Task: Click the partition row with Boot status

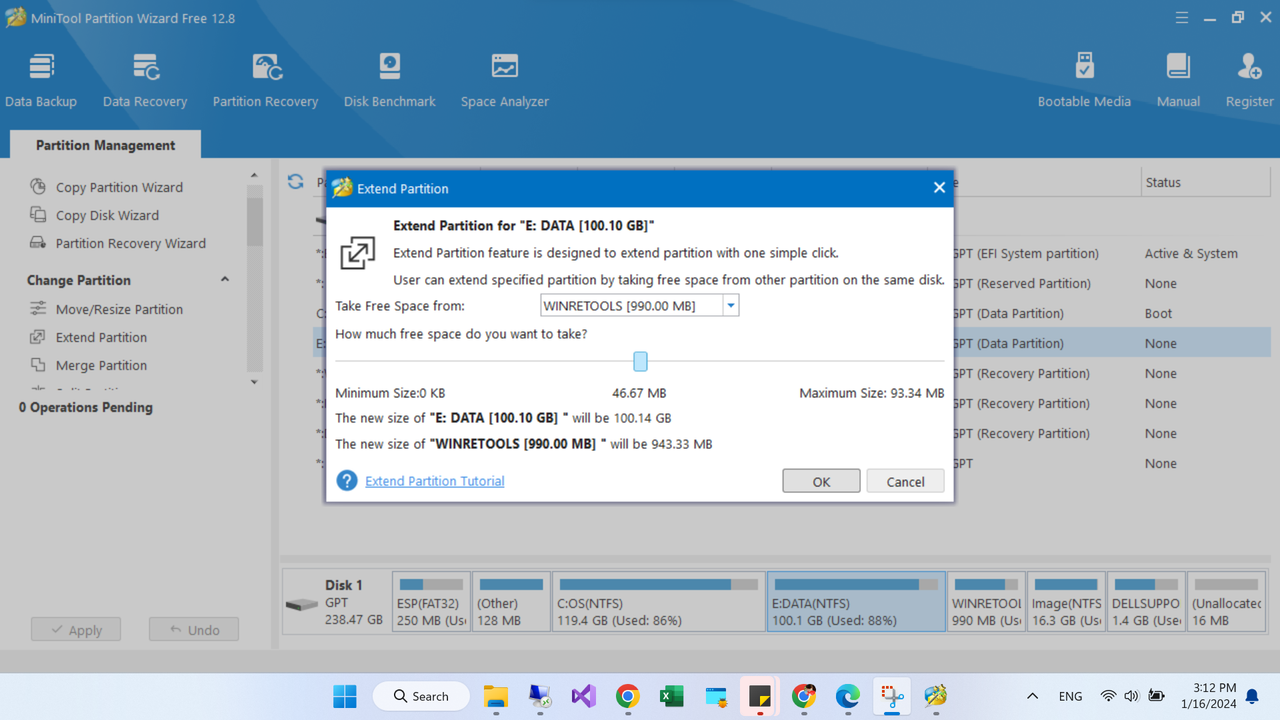Action: pyautogui.click(x=1110, y=313)
